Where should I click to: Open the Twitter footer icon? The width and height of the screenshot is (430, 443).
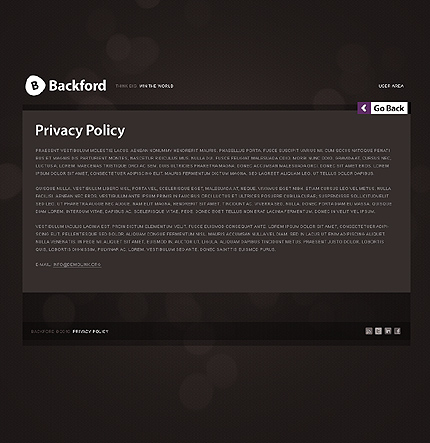(378, 331)
